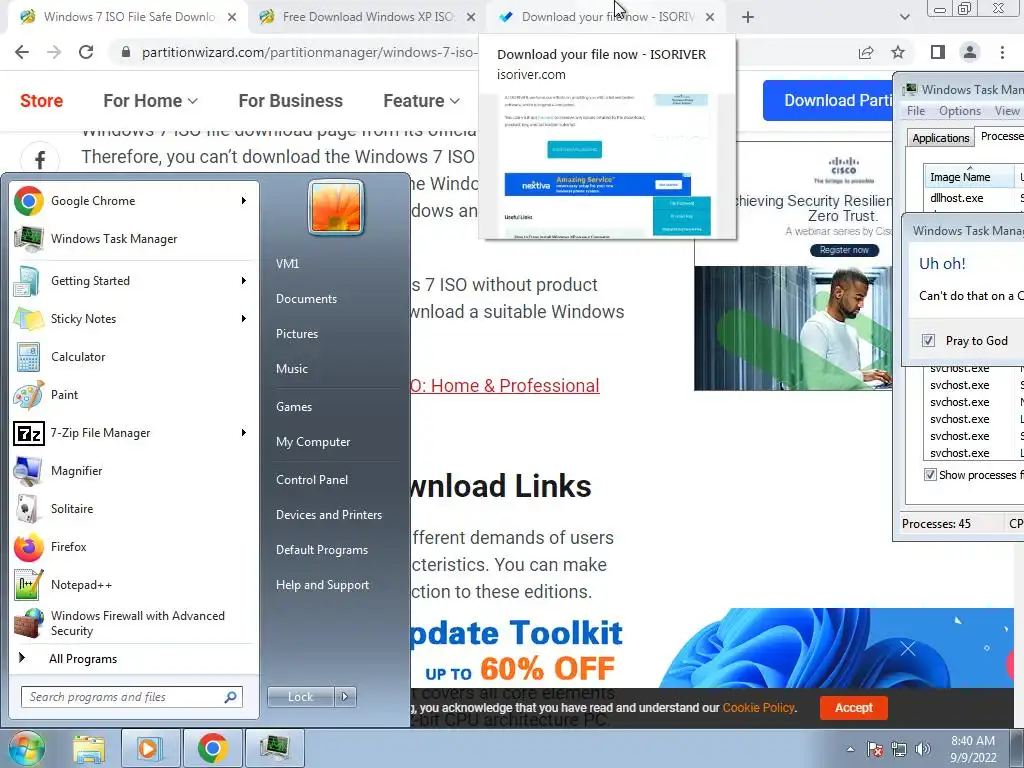Open Windows Explorer from taskbar
Screen dimensions: 1024x768
[89, 749]
